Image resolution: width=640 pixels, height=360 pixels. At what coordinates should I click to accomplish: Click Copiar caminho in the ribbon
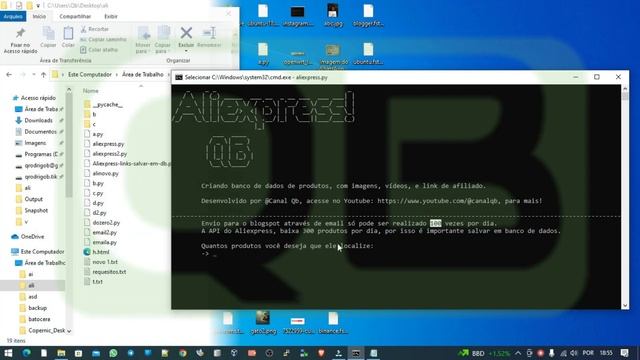click(x=103, y=40)
